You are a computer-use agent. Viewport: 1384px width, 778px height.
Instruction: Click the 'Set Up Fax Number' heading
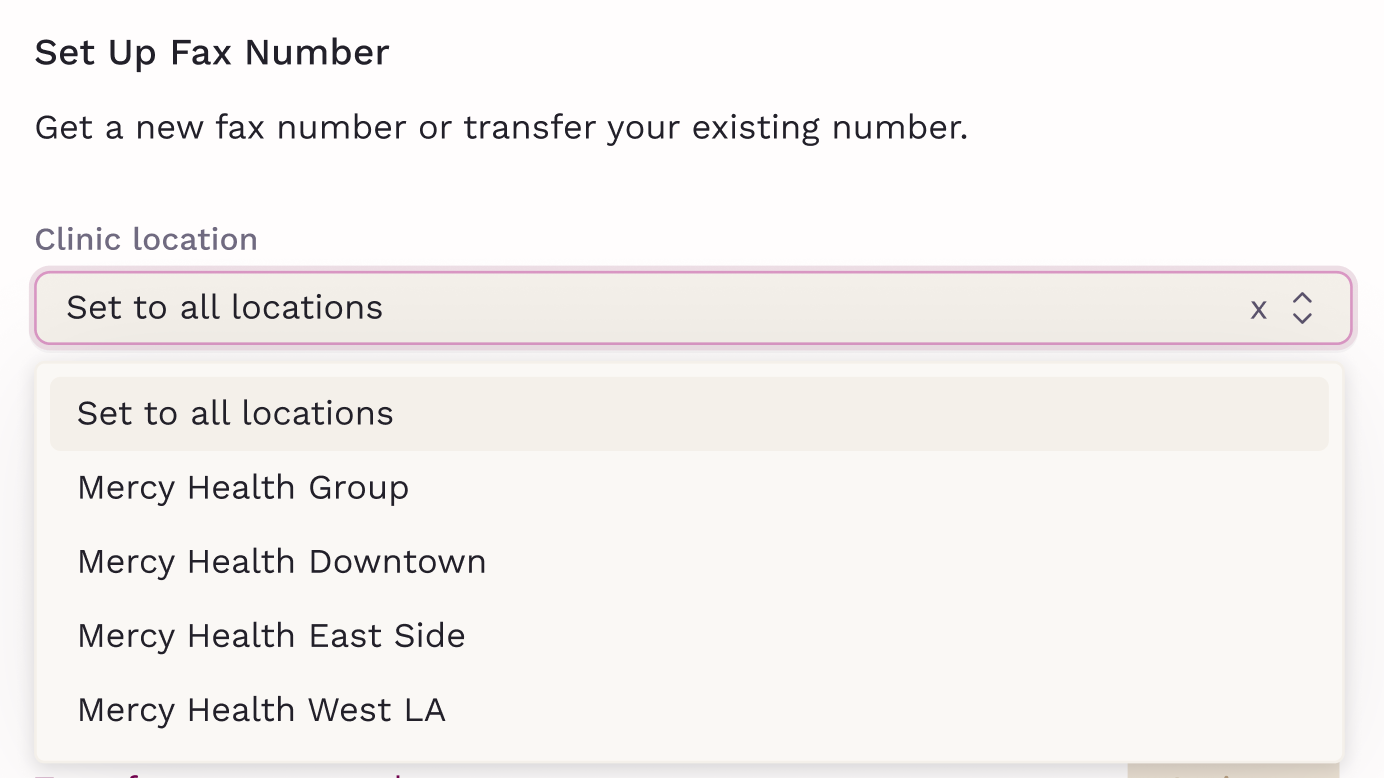pyautogui.click(x=212, y=53)
